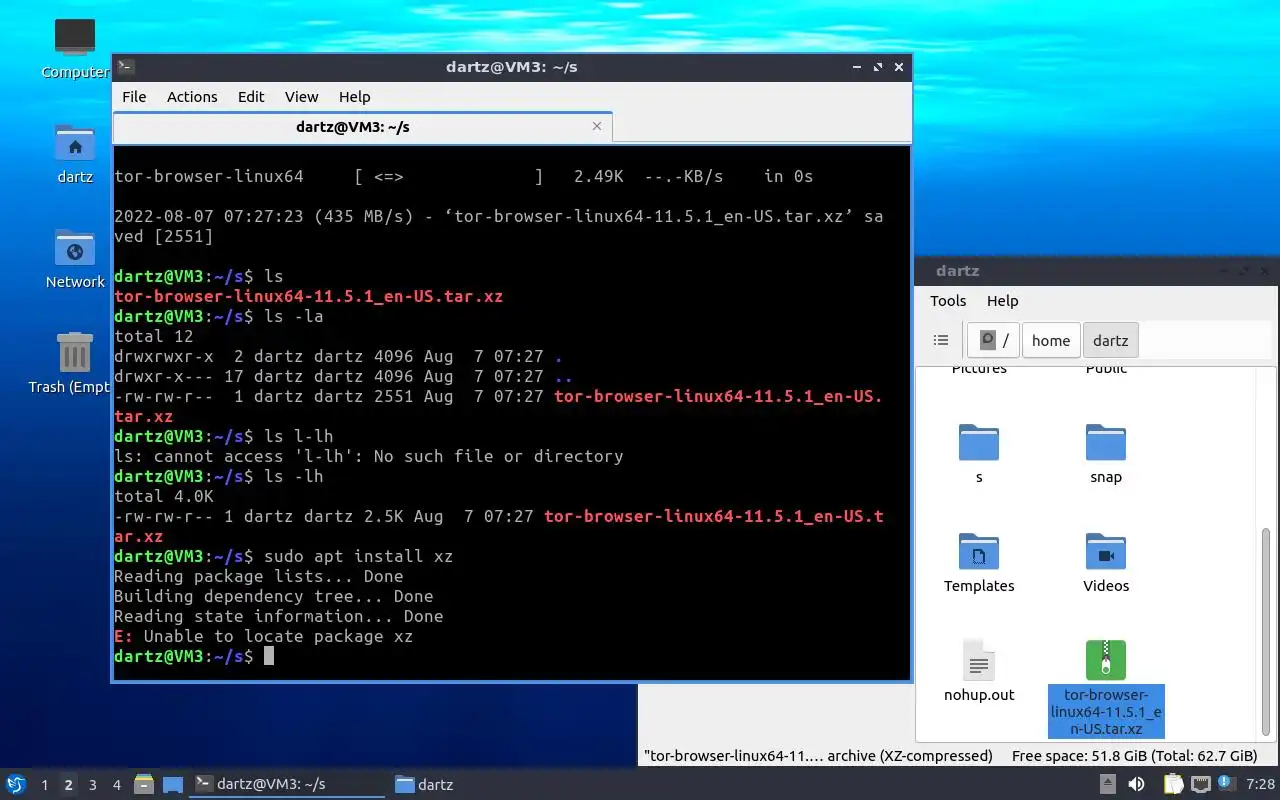Switch to workspace 3
The image size is (1280, 800).
point(92,785)
